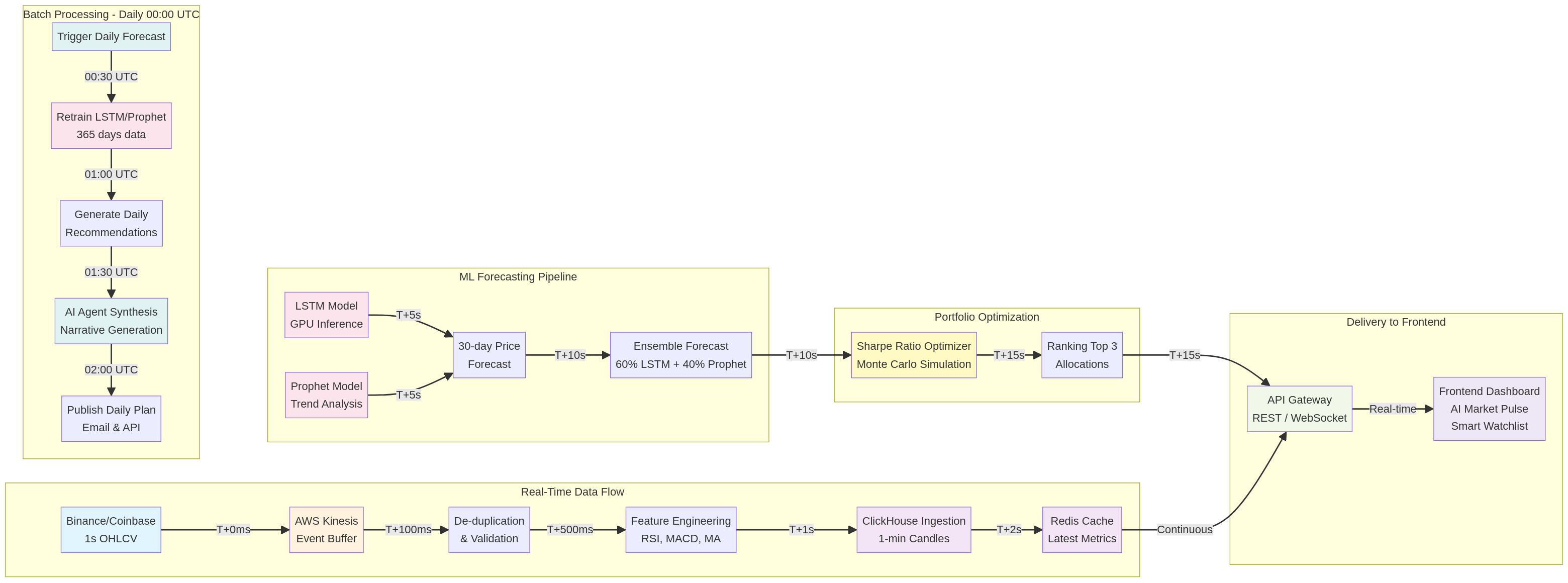Click the LSTM Model GPU Inference node
Image resolution: width=1568 pixels, height=583 pixels.
(x=326, y=315)
